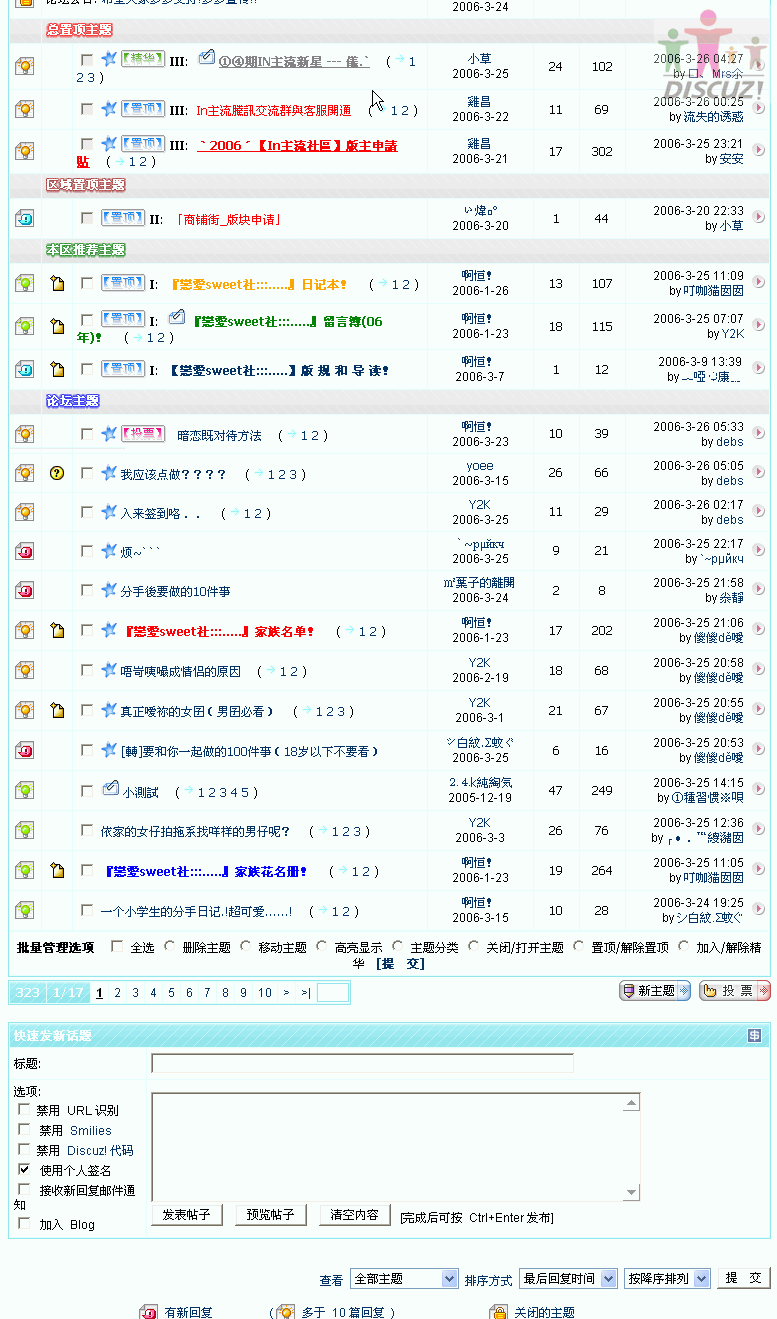Click blue star icon beside 真正嗳祢的女囝
777x1319 pixels.
[x=109, y=710]
